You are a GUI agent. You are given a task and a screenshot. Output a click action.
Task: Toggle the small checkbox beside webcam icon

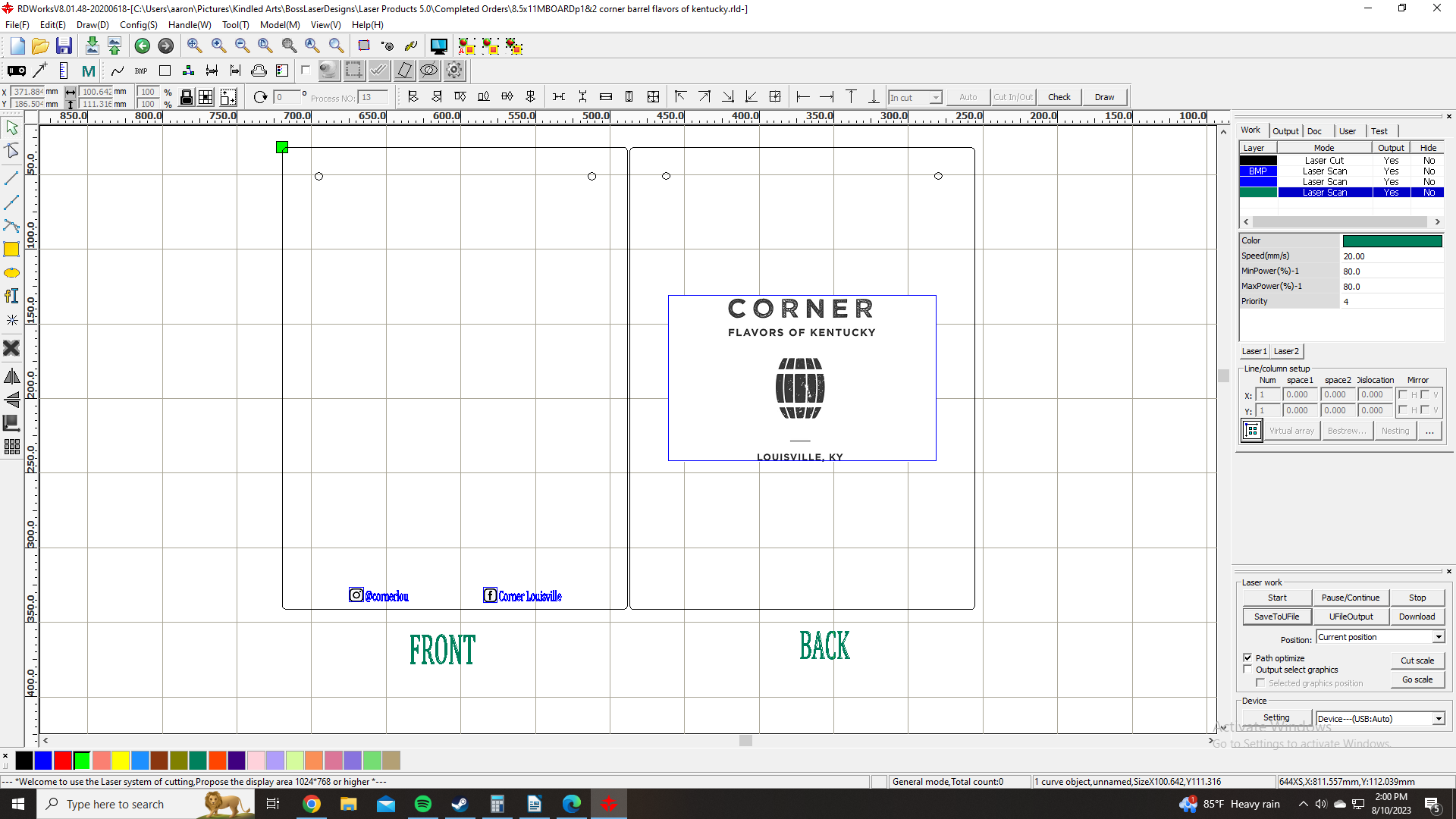(306, 71)
